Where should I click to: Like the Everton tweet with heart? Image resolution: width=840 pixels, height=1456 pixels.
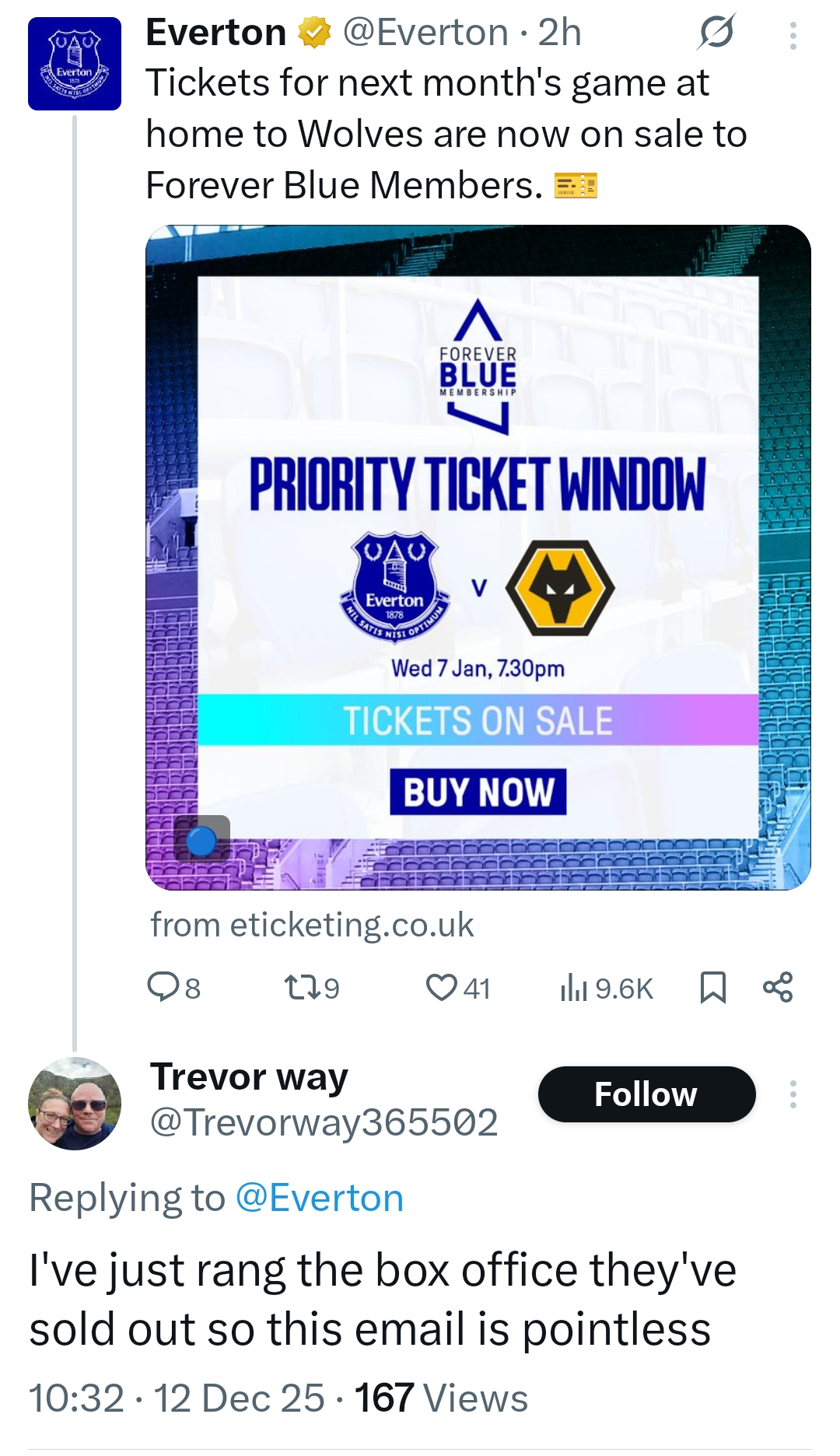[x=442, y=987]
